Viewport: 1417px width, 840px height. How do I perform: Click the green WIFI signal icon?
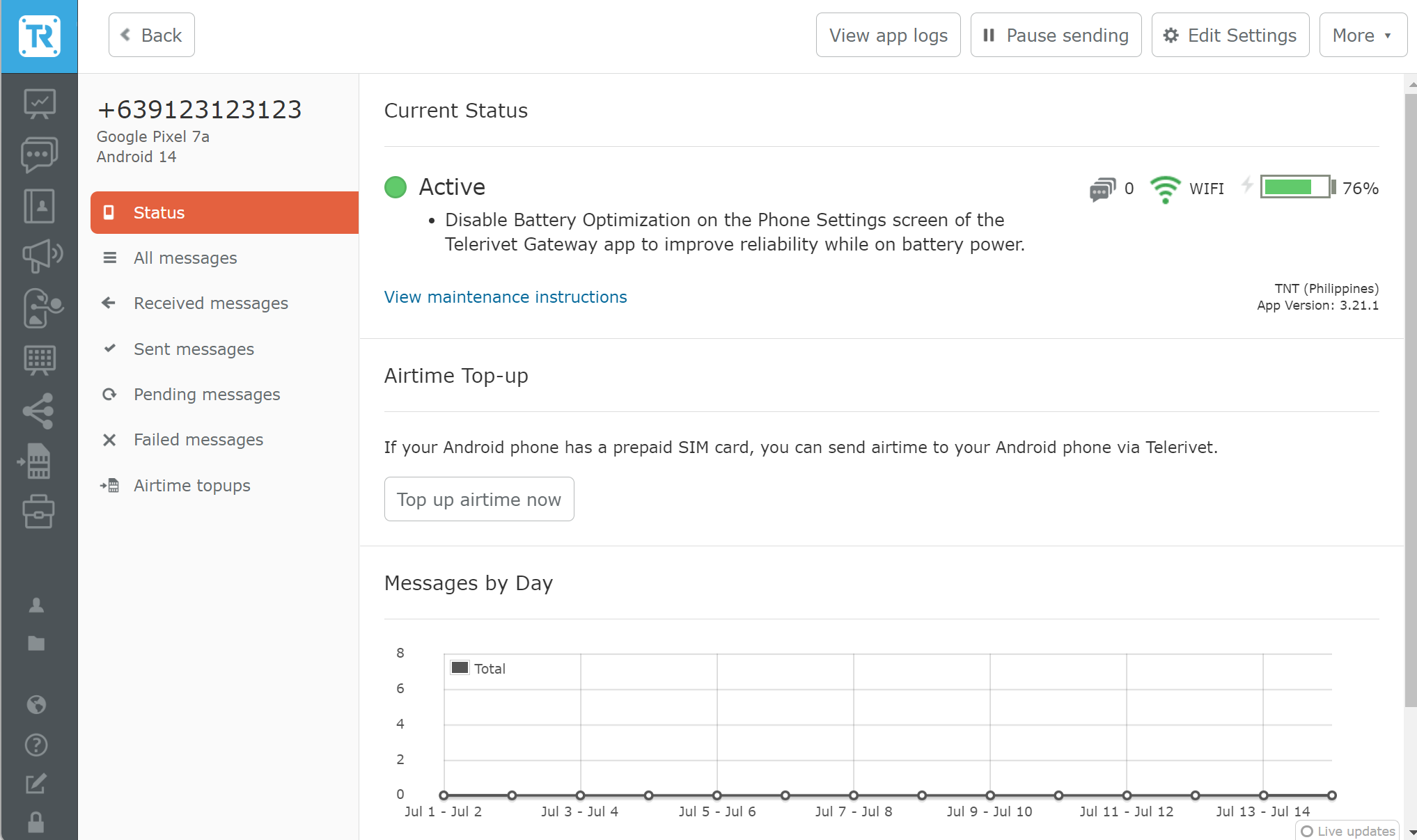(x=1165, y=189)
